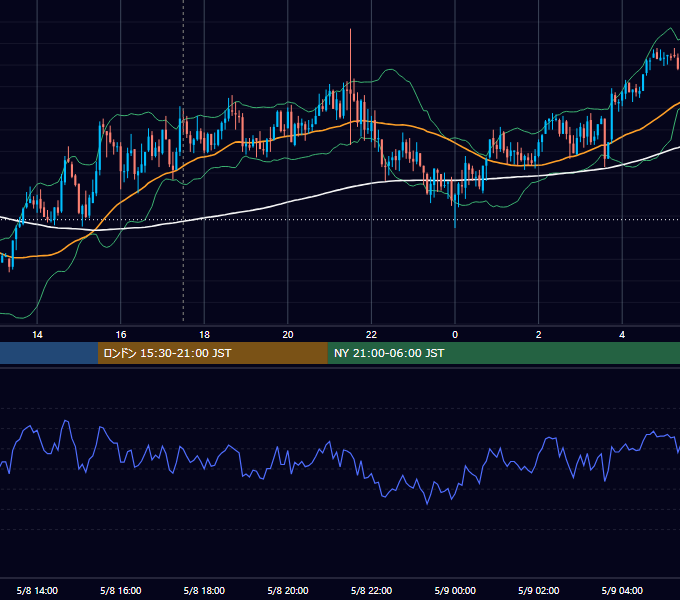Click the '5/8 18:00' time label
Image resolution: width=680 pixels, height=600 pixels.
(204, 590)
